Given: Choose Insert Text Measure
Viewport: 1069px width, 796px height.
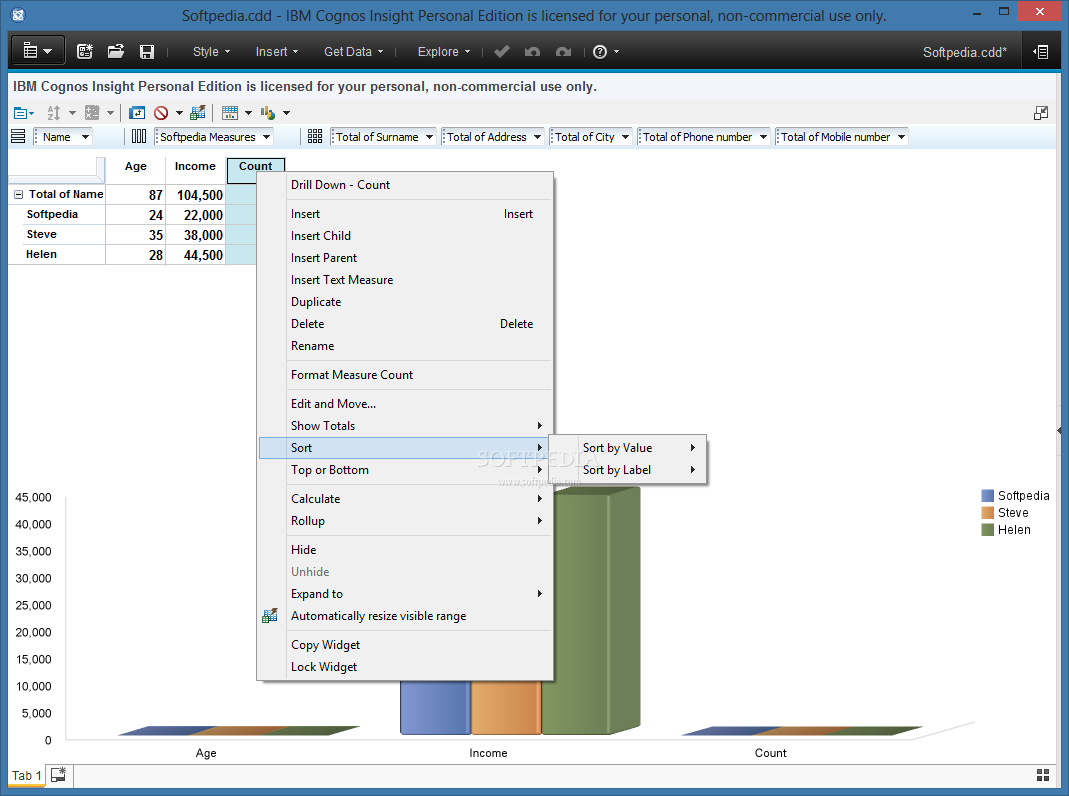Looking at the screenshot, I should pos(406,280).
